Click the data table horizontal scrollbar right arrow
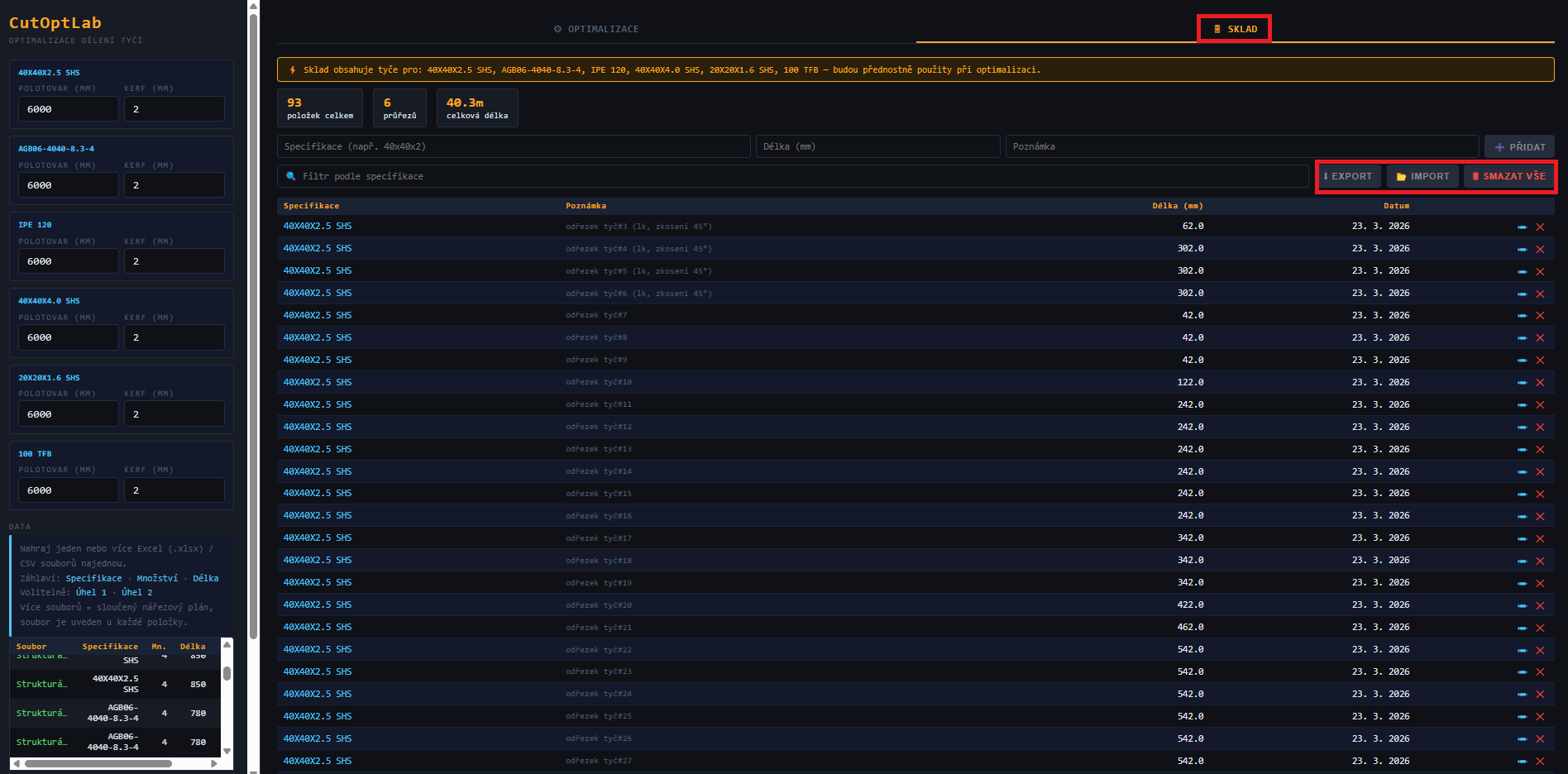Viewport: 1568px width, 774px height. tap(214, 763)
